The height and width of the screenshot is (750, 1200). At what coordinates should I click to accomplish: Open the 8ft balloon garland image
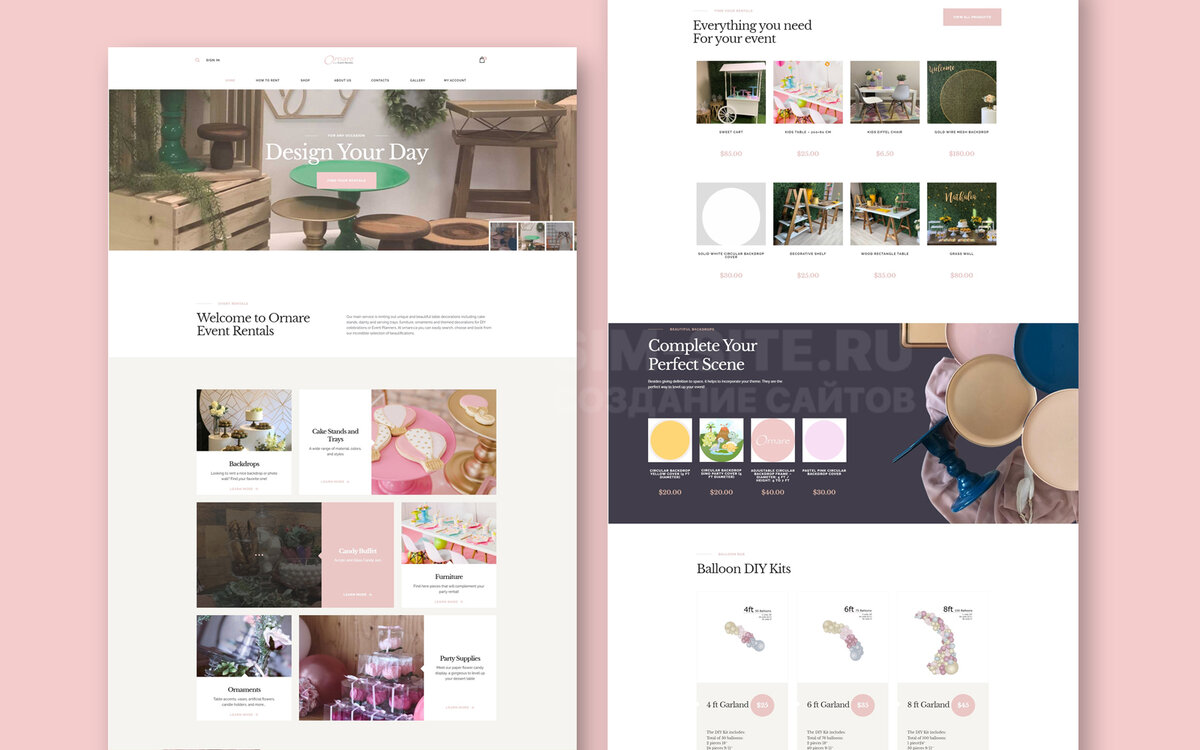pos(942,637)
